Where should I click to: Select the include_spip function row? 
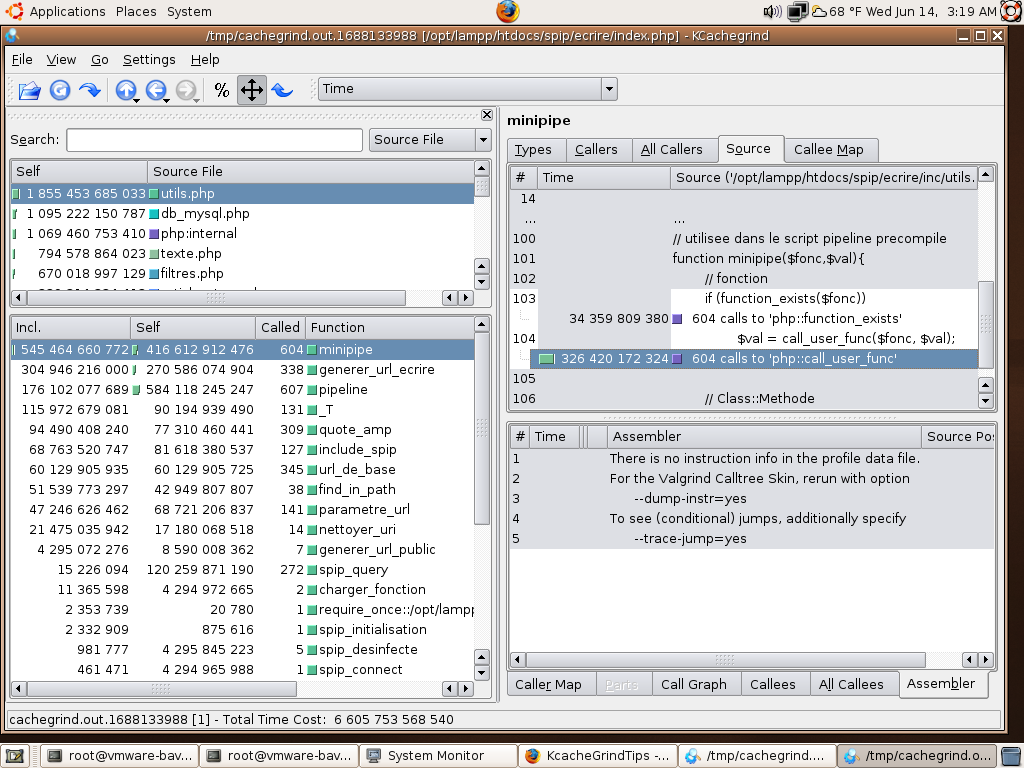pyautogui.click(x=242, y=450)
